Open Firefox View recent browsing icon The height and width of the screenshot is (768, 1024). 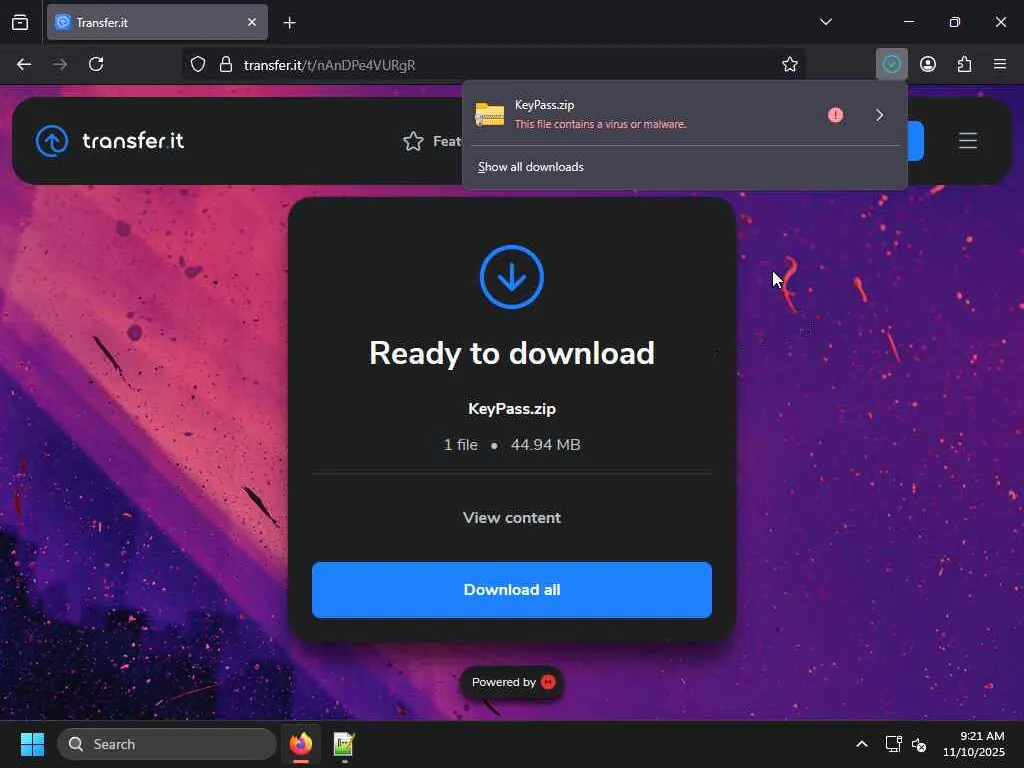20,22
